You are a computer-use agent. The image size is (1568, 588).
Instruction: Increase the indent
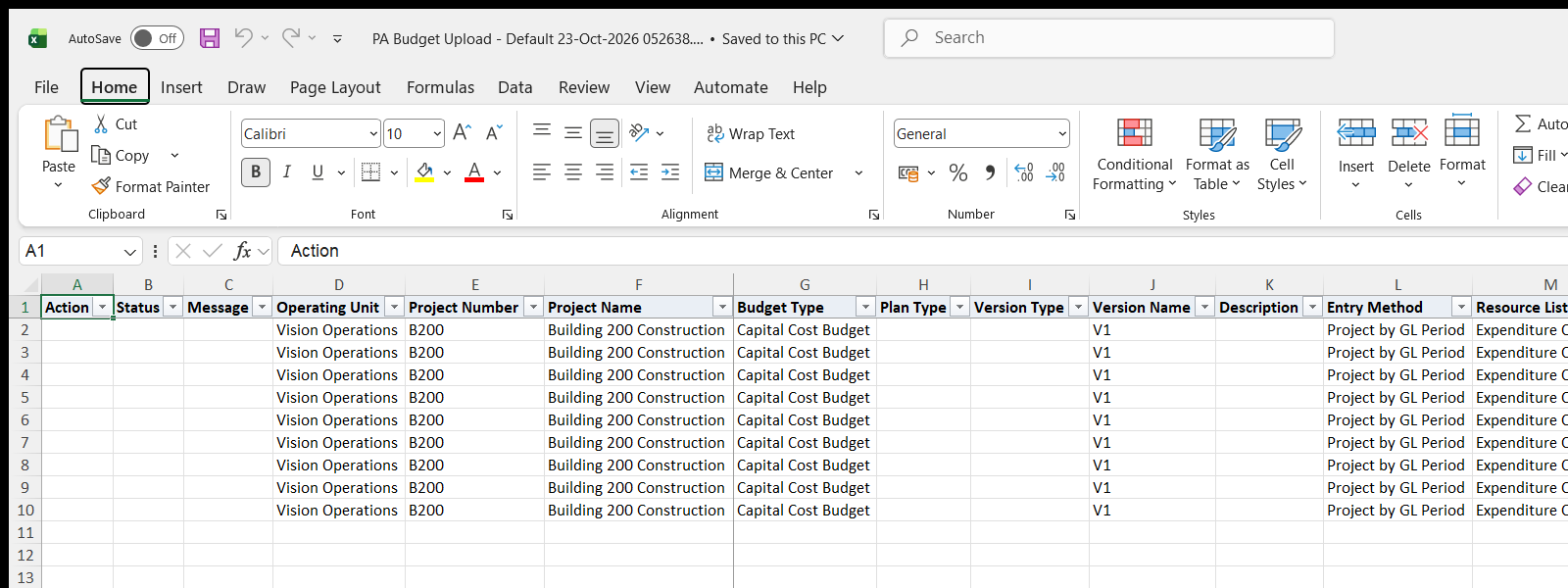(x=670, y=172)
